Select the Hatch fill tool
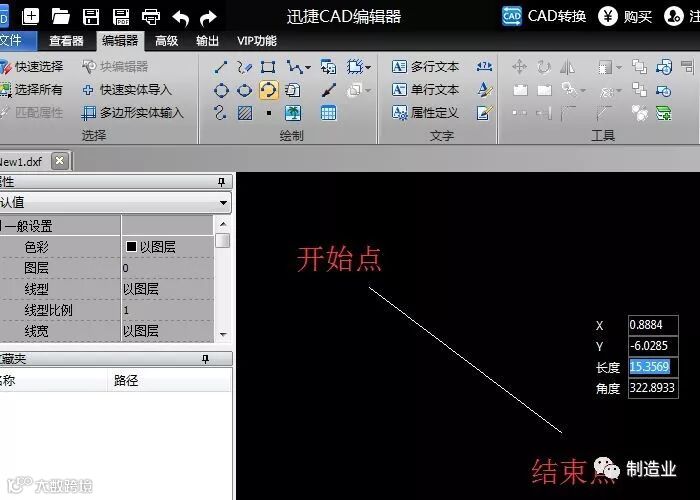The image size is (700, 500). click(245, 113)
